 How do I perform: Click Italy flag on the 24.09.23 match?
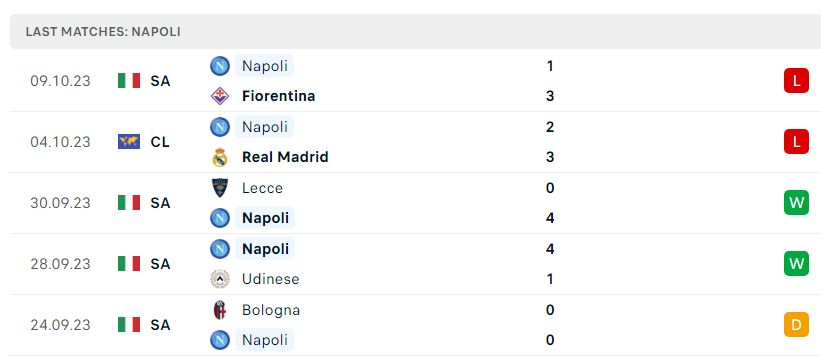coord(129,325)
